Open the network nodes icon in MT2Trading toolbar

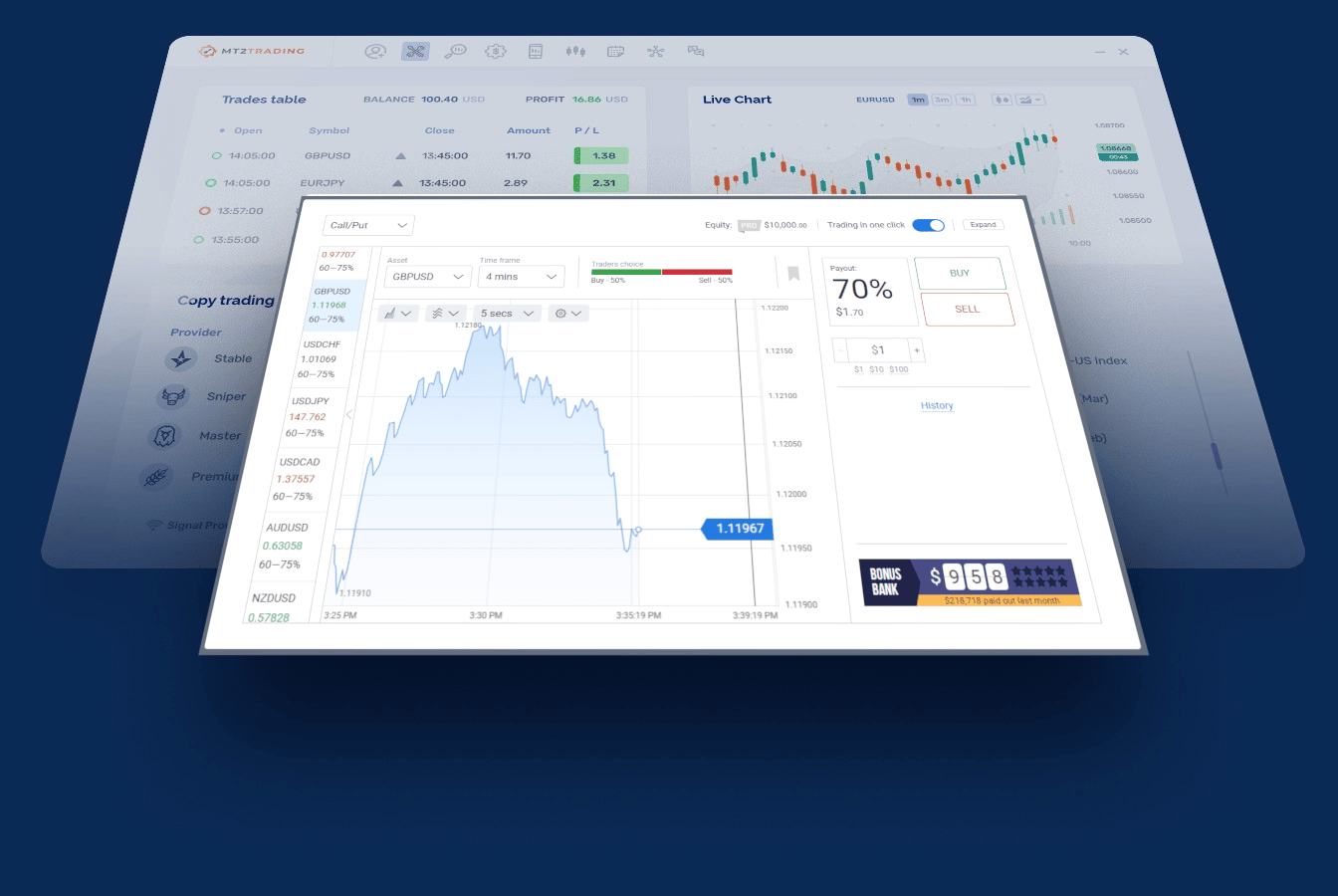pyautogui.click(x=655, y=51)
